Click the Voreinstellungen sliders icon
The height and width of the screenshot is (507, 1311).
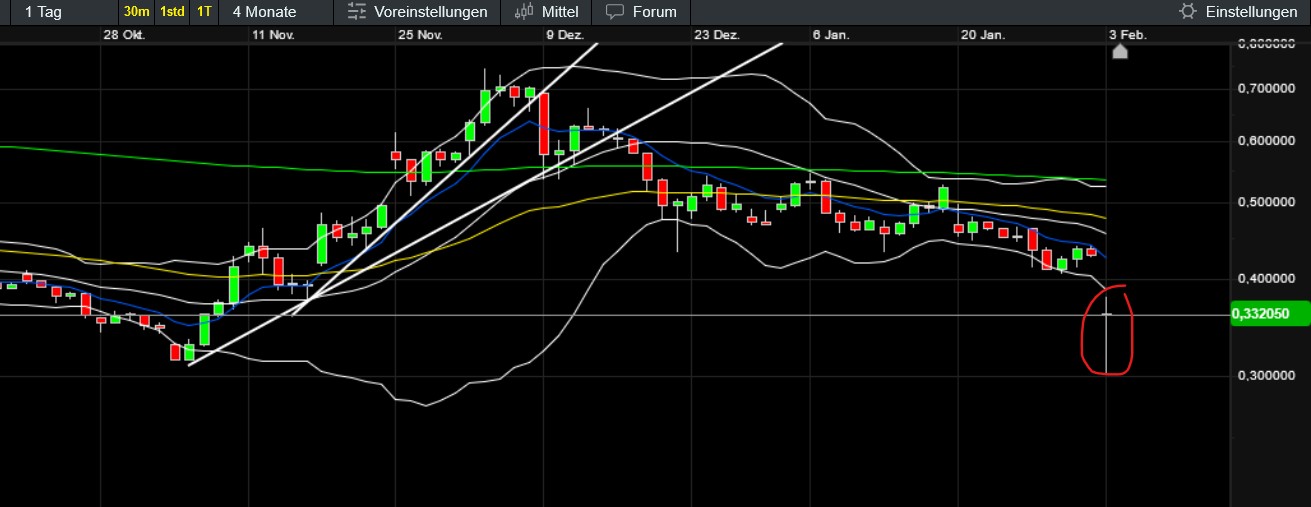(x=357, y=12)
